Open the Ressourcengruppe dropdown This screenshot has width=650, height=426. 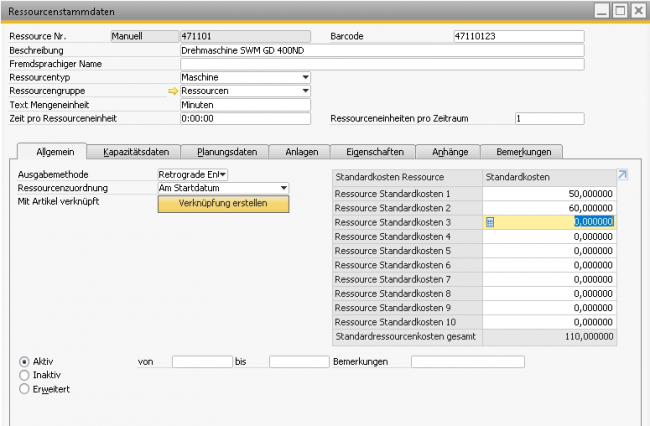[x=306, y=91]
